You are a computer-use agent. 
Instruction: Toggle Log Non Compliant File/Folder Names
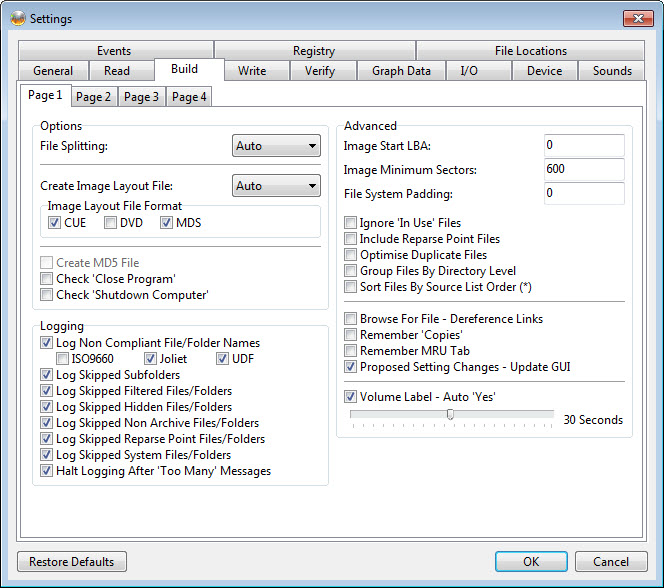pos(46,342)
